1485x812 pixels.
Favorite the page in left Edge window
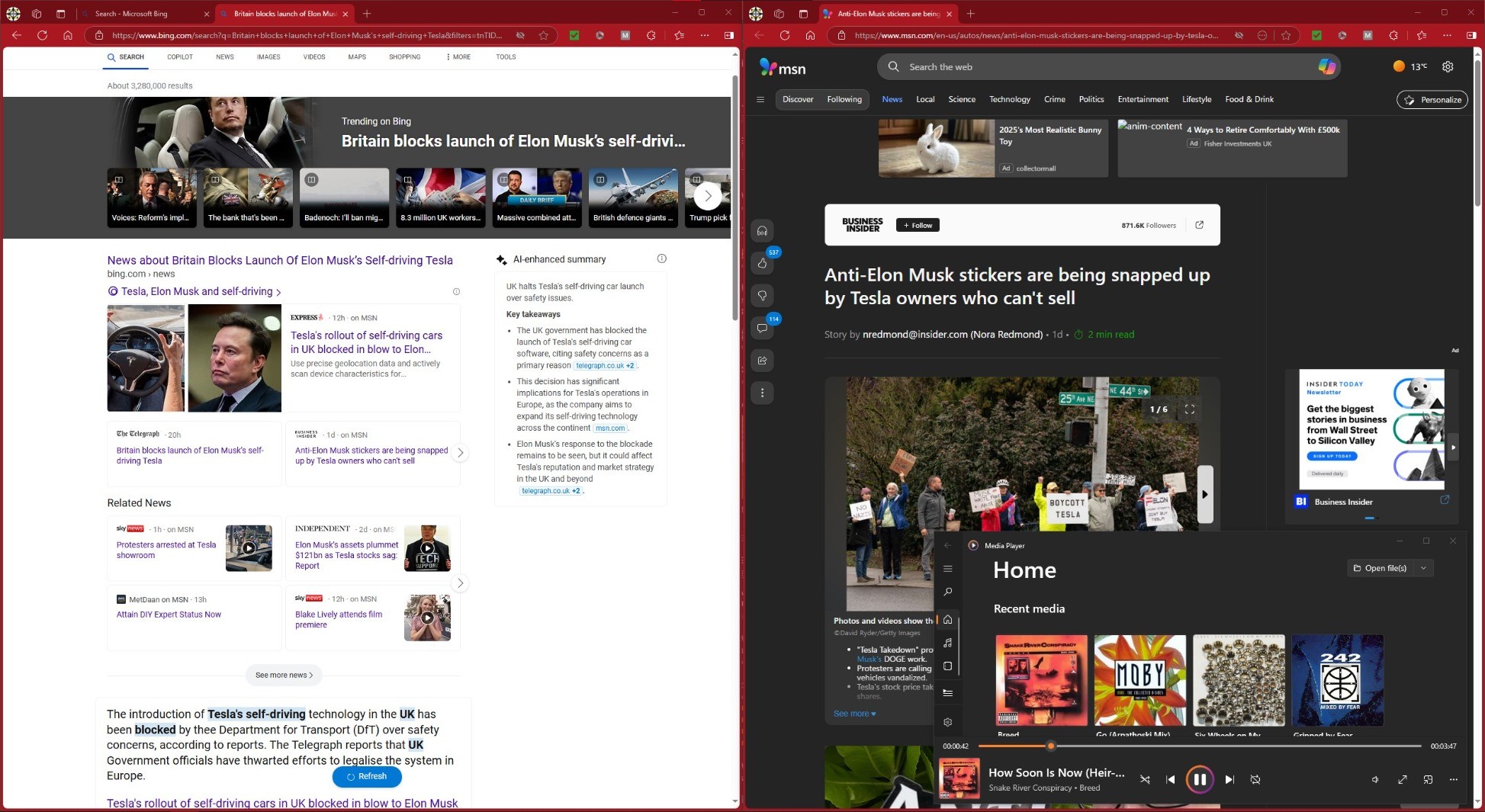[x=543, y=35]
